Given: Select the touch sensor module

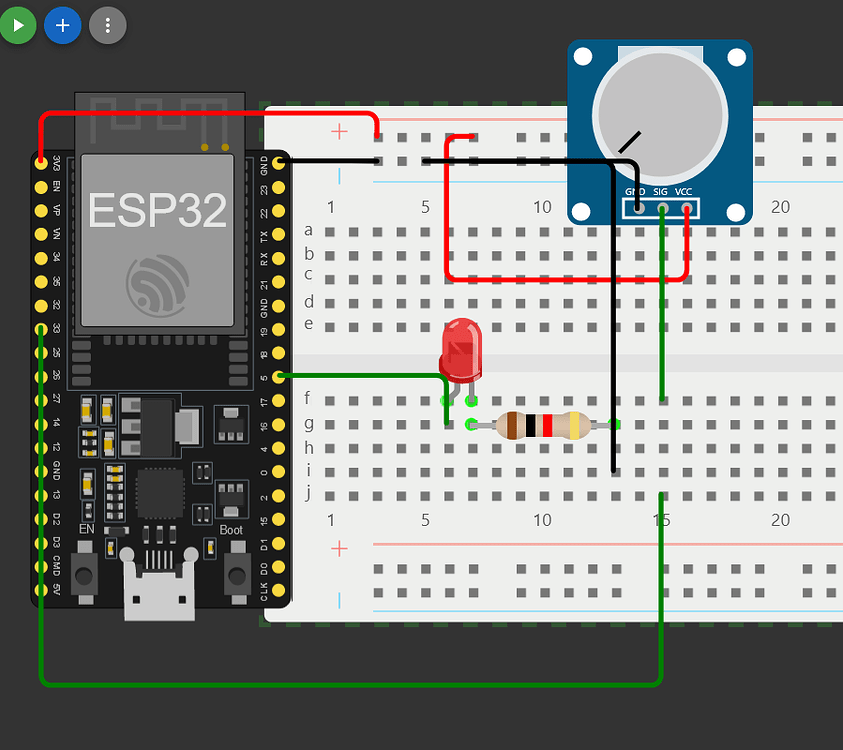Looking at the screenshot, I should (660, 115).
